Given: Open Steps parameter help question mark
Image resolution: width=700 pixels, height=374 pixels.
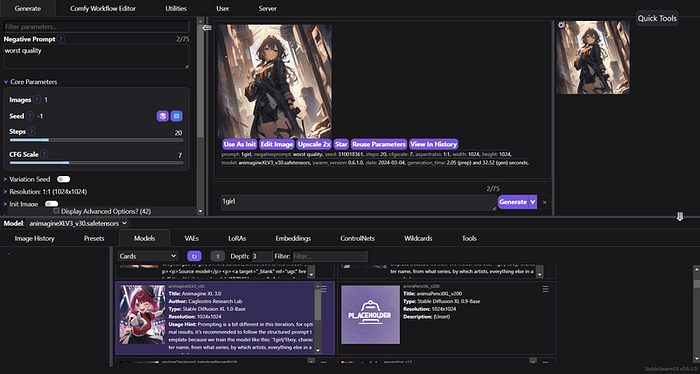Looking at the screenshot, I should tap(31, 131).
